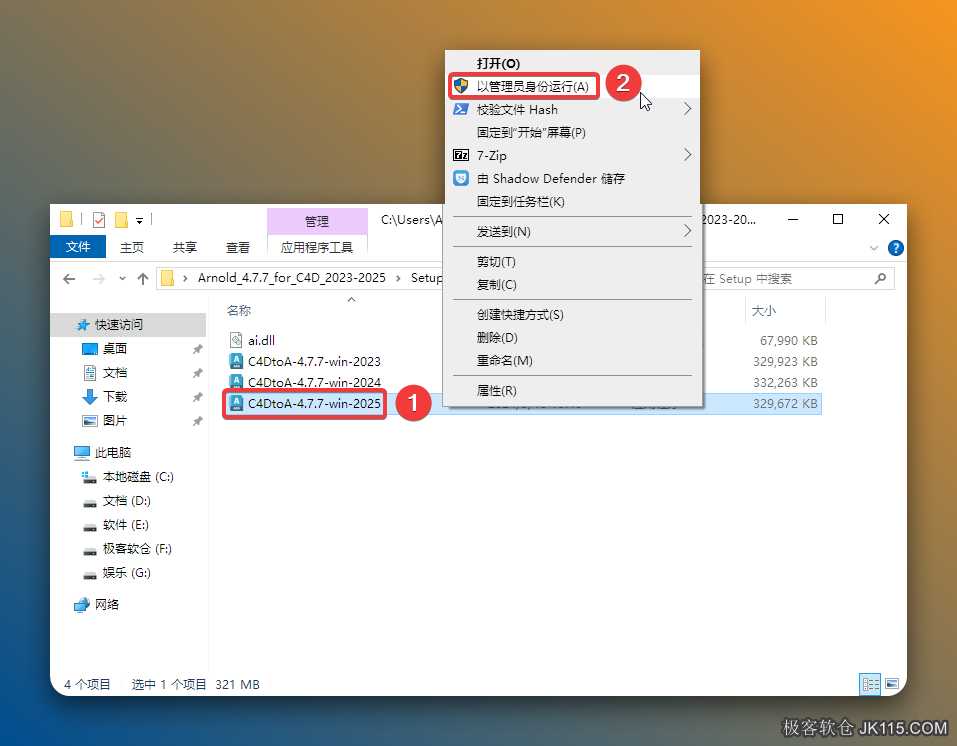
Task: Open recent locations dropdown arrow
Action: click(123, 279)
